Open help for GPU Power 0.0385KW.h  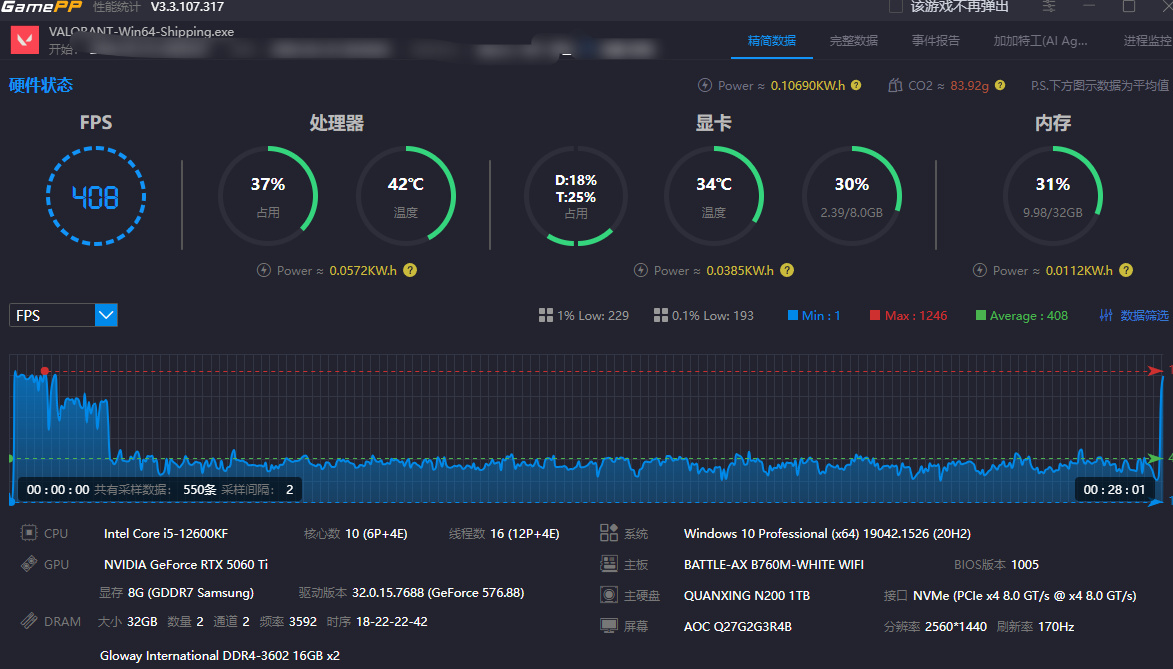(787, 270)
